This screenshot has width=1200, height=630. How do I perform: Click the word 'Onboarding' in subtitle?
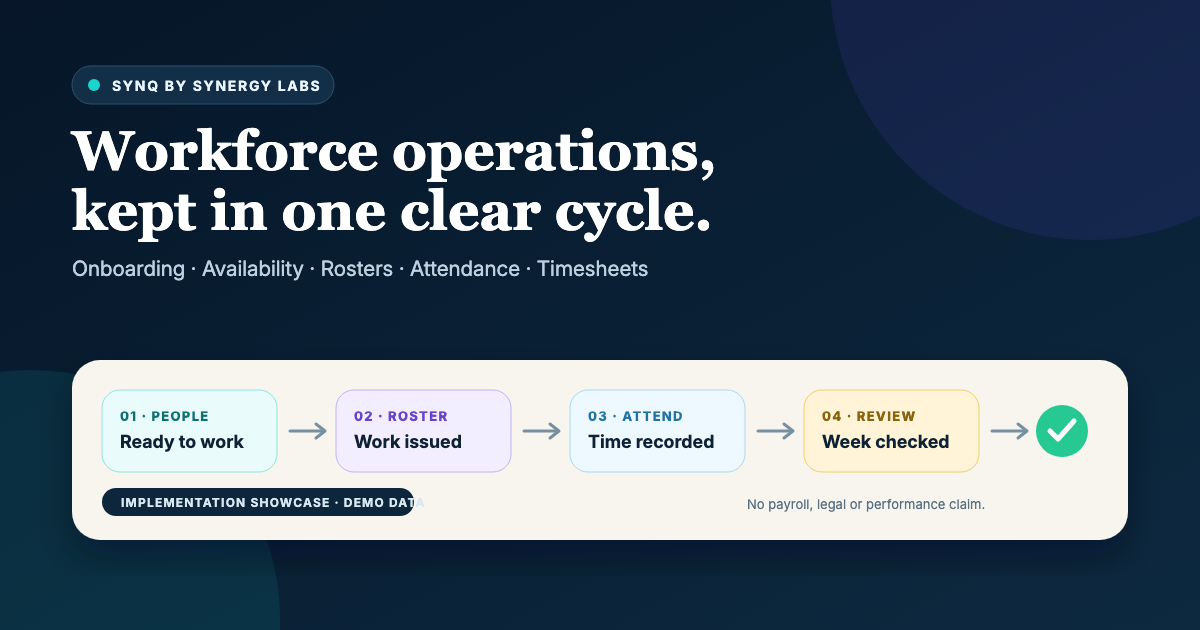click(x=129, y=269)
